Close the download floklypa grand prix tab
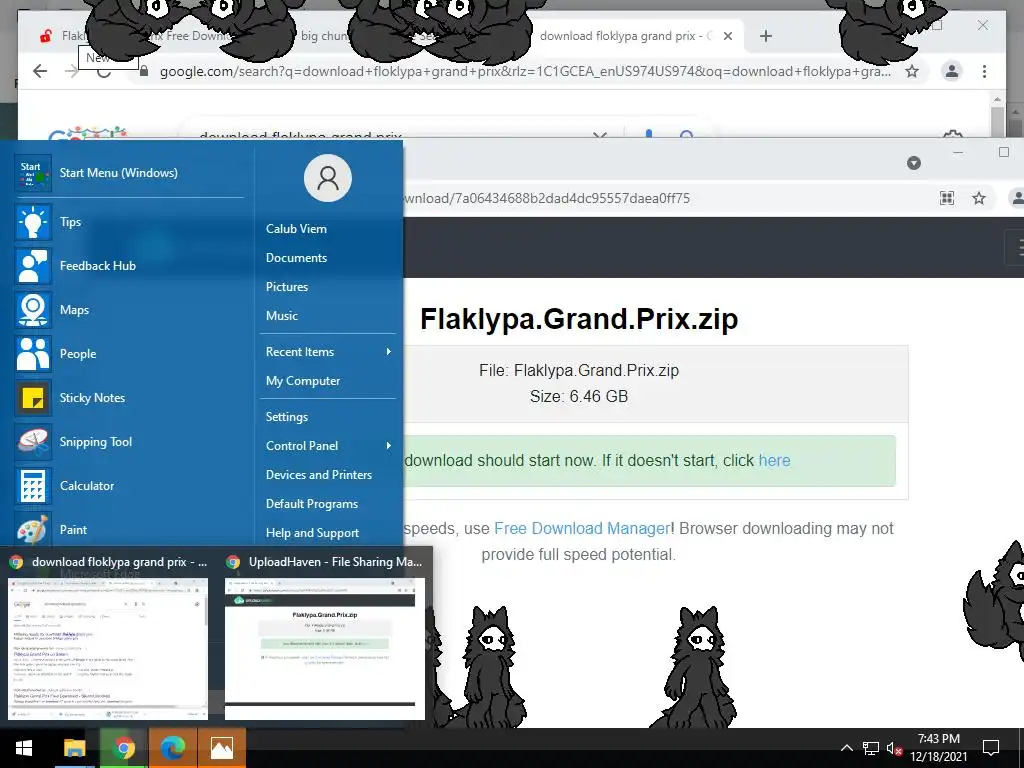 728,36
